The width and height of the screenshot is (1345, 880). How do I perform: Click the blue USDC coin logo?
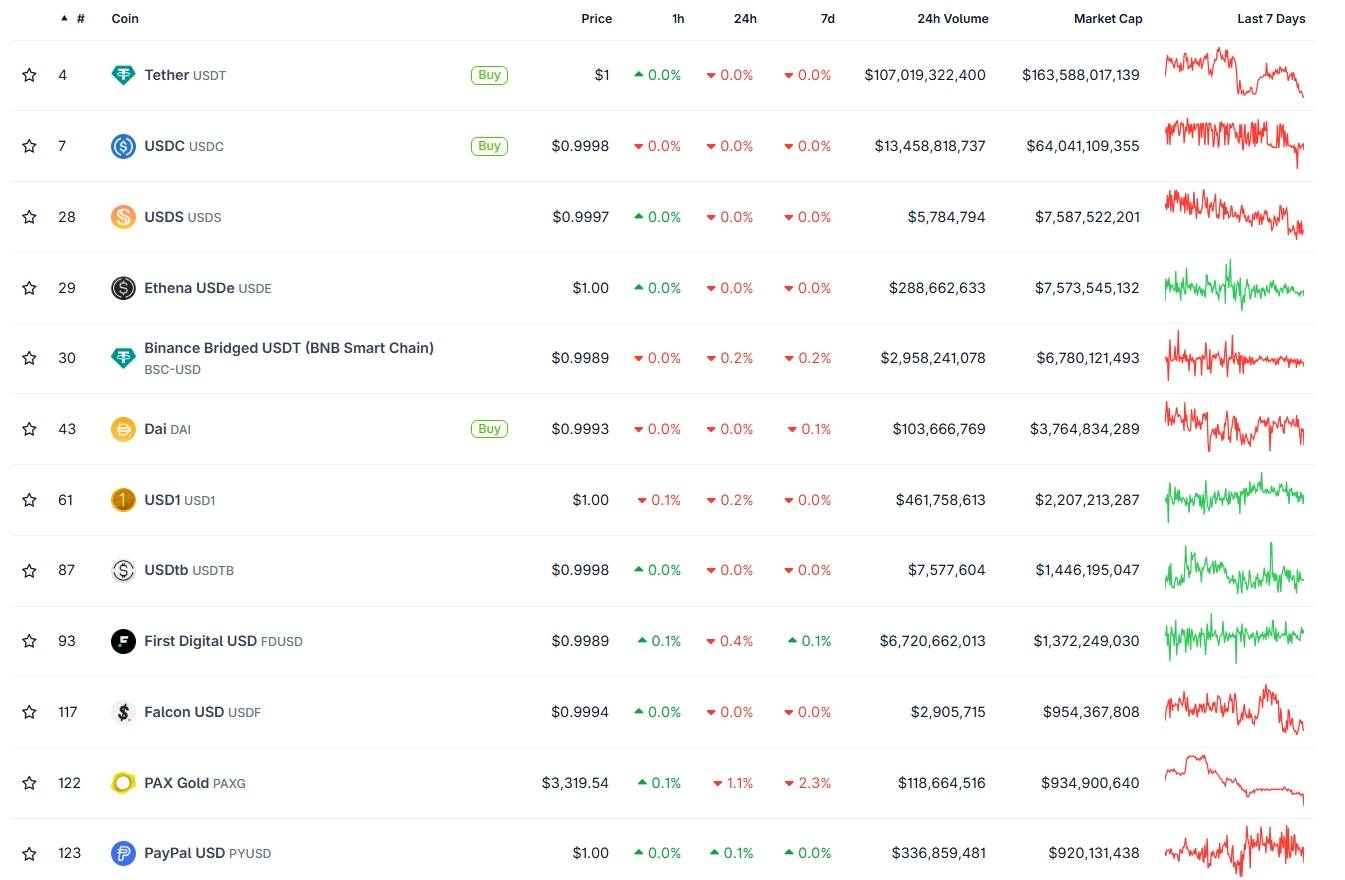123,146
